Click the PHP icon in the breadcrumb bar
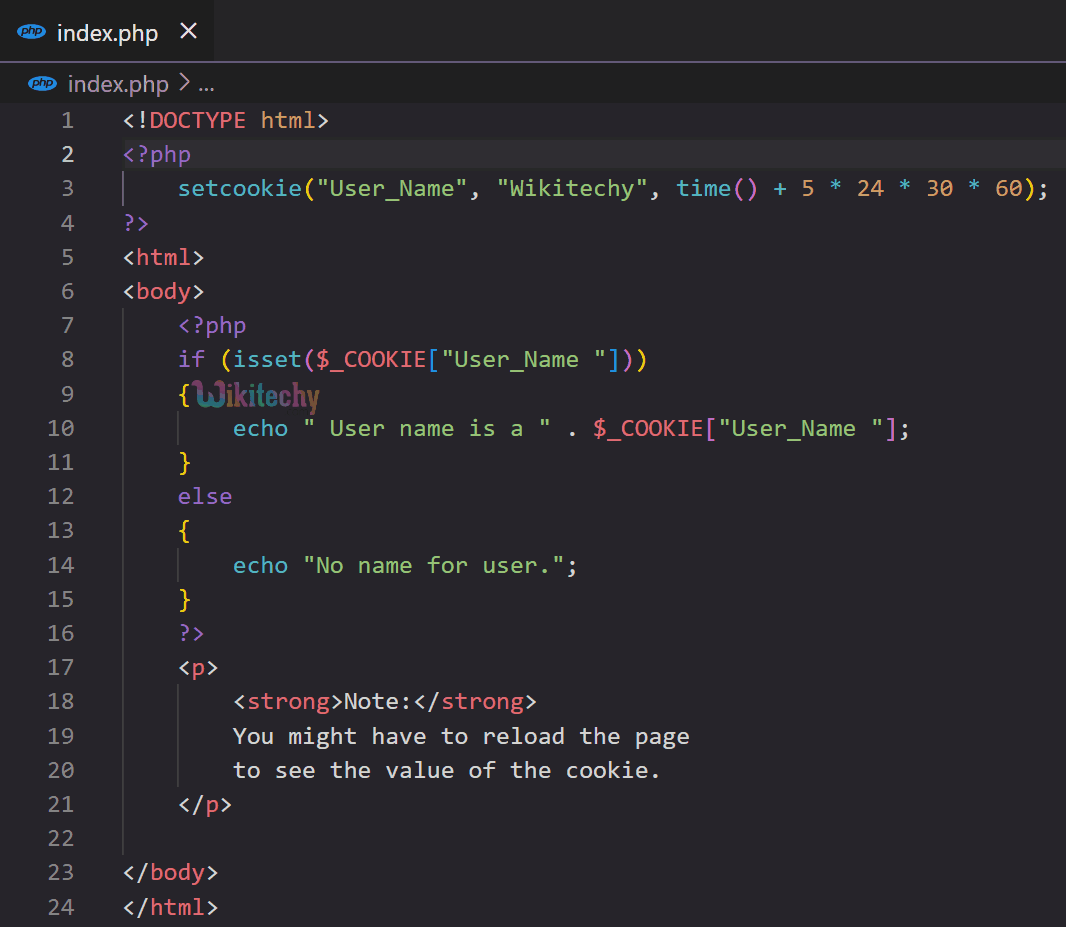 (x=42, y=83)
